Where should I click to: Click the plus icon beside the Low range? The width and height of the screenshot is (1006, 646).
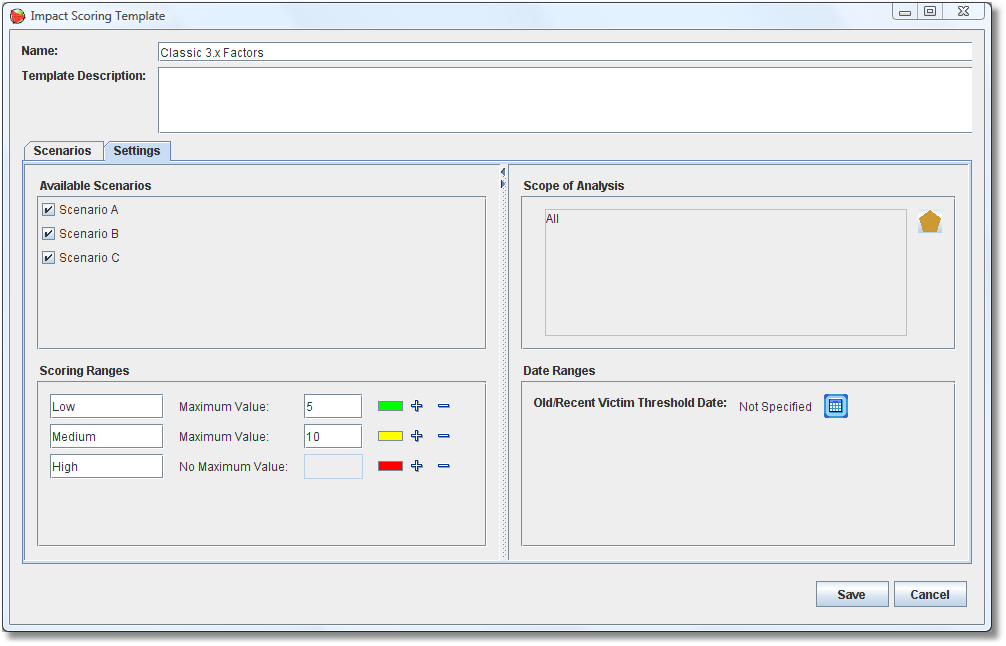pos(417,406)
